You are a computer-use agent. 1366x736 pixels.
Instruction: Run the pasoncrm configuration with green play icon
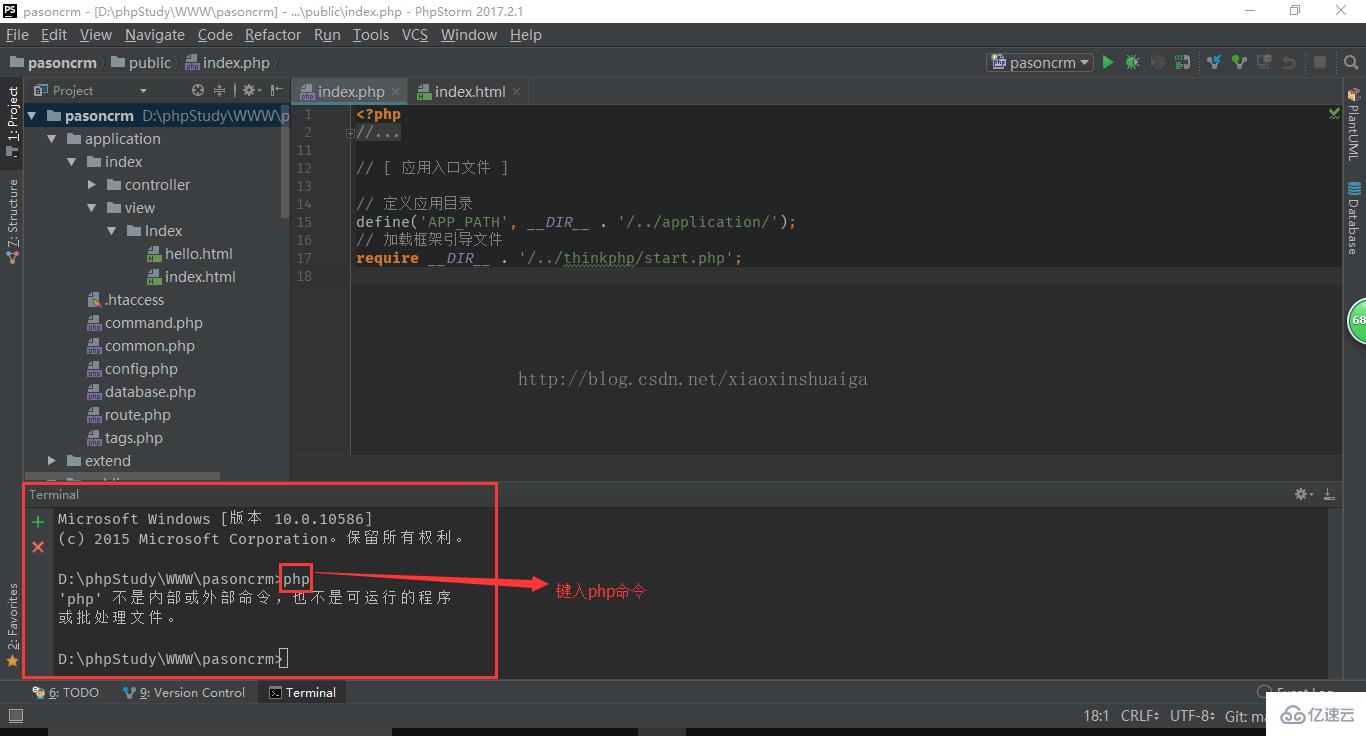coord(1108,62)
